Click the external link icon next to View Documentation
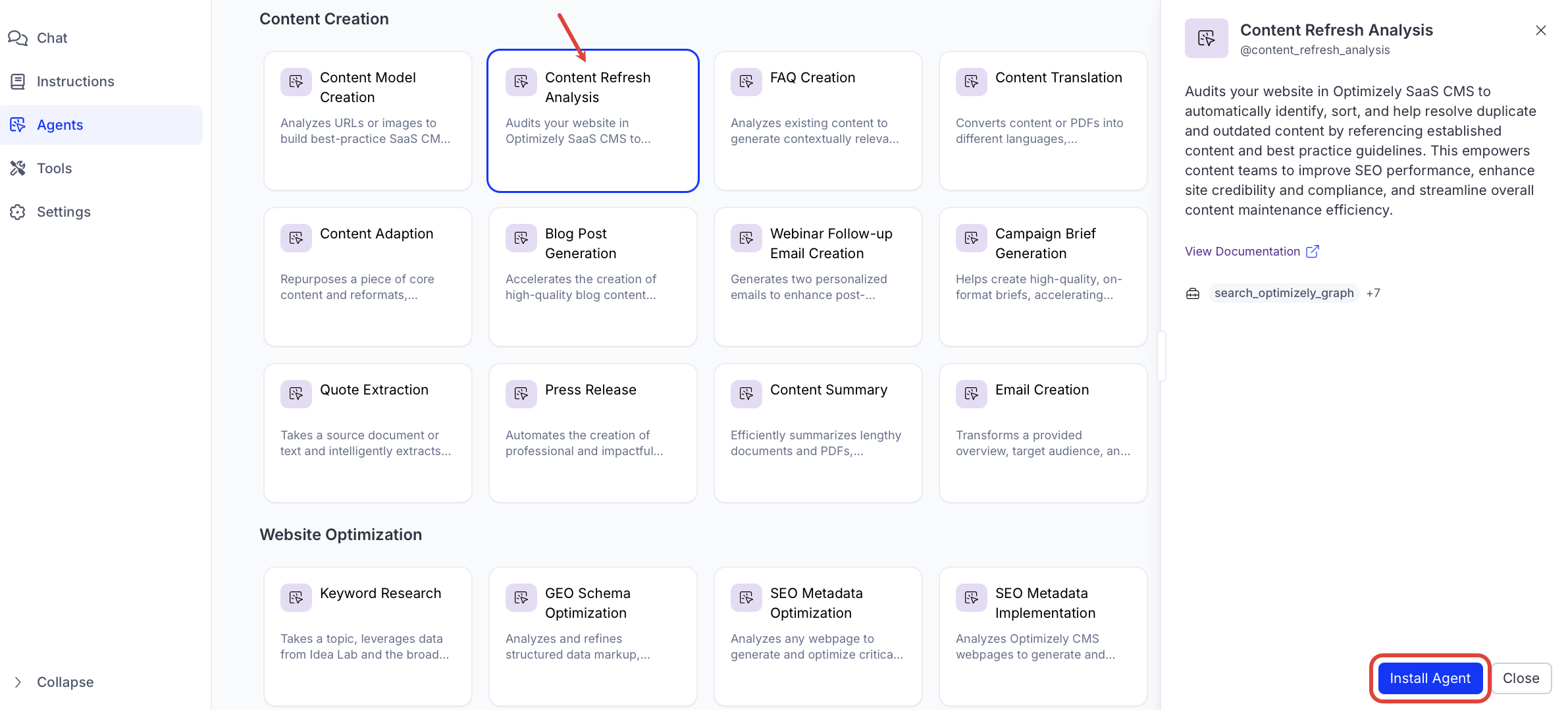 [x=1313, y=252]
